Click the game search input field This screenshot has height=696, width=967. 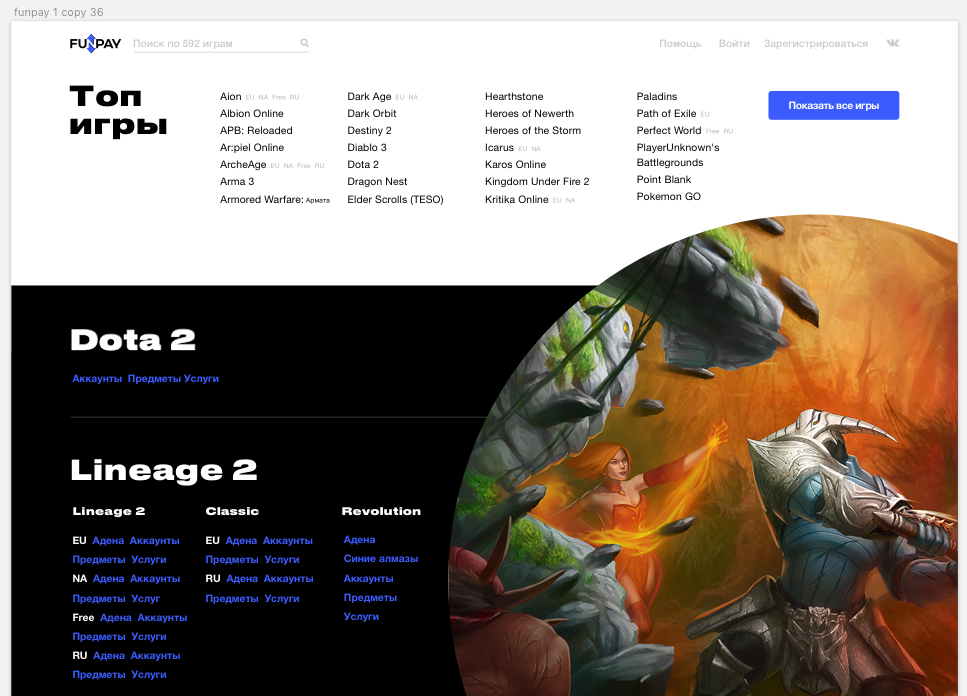[213, 44]
